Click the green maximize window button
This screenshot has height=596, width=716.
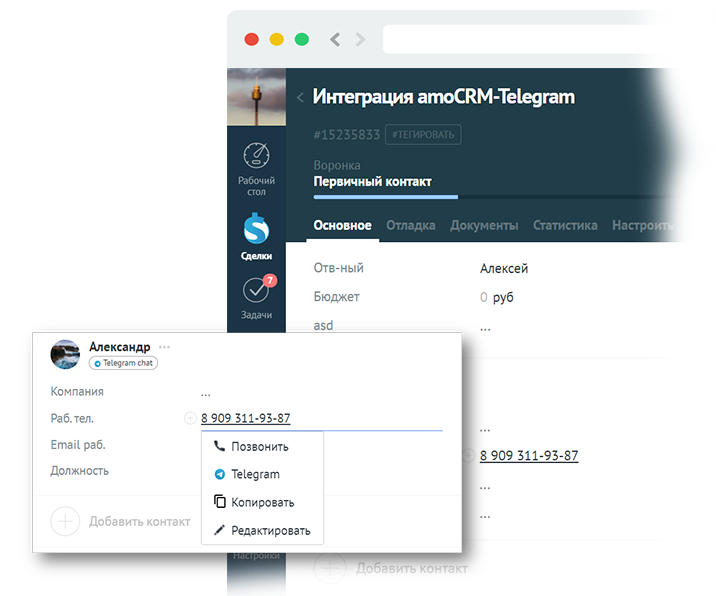[x=302, y=40]
